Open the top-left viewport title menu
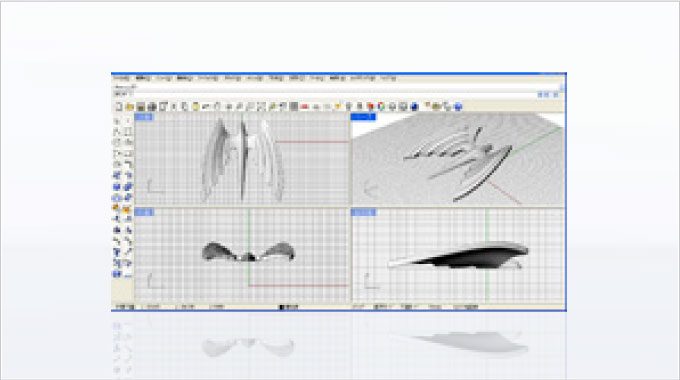 pos(144,117)
